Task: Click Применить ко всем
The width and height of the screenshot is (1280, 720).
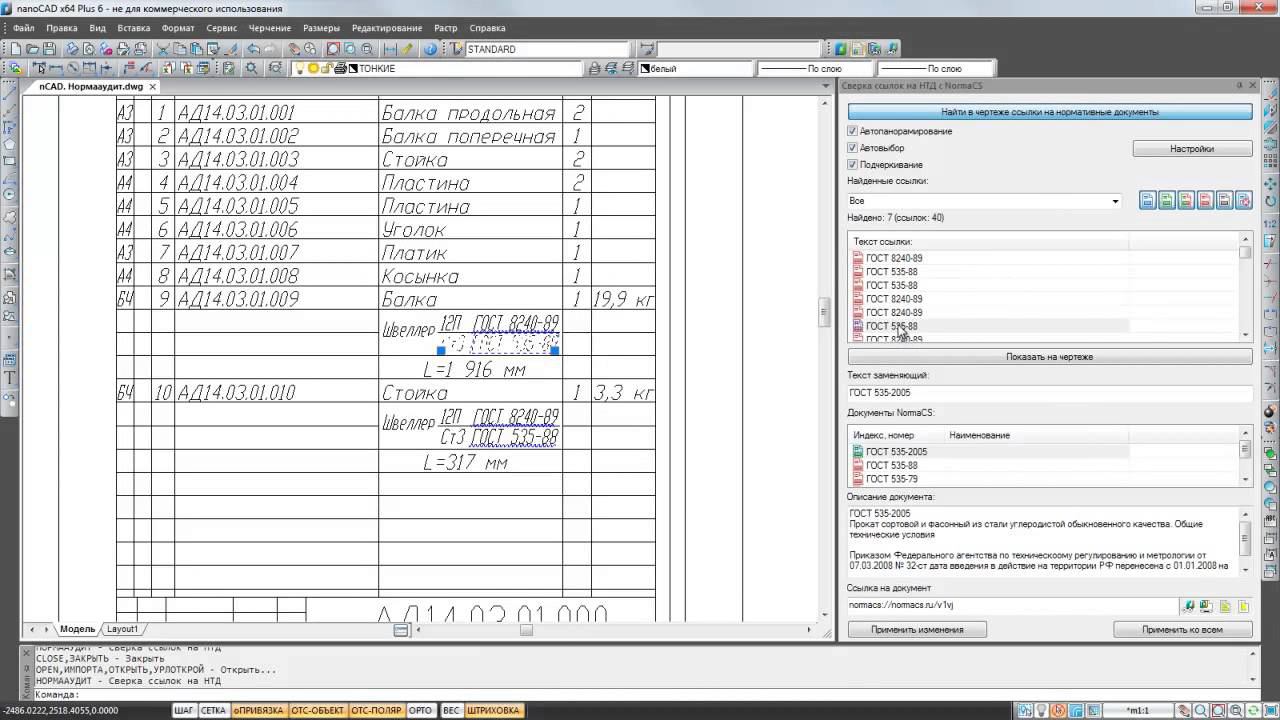Action: pos(1183,629)
